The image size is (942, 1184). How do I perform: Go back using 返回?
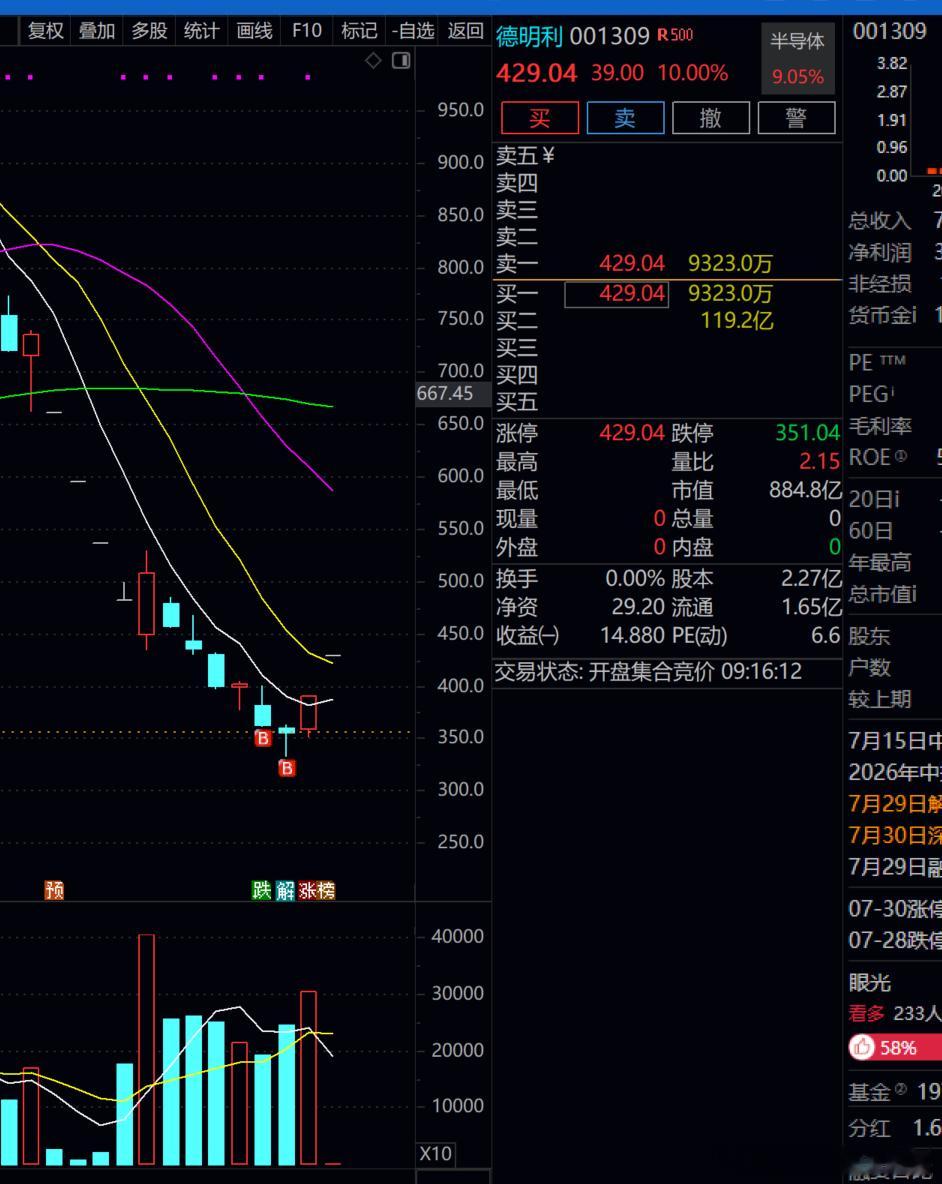pyautogui.click(x=465, y=31)
